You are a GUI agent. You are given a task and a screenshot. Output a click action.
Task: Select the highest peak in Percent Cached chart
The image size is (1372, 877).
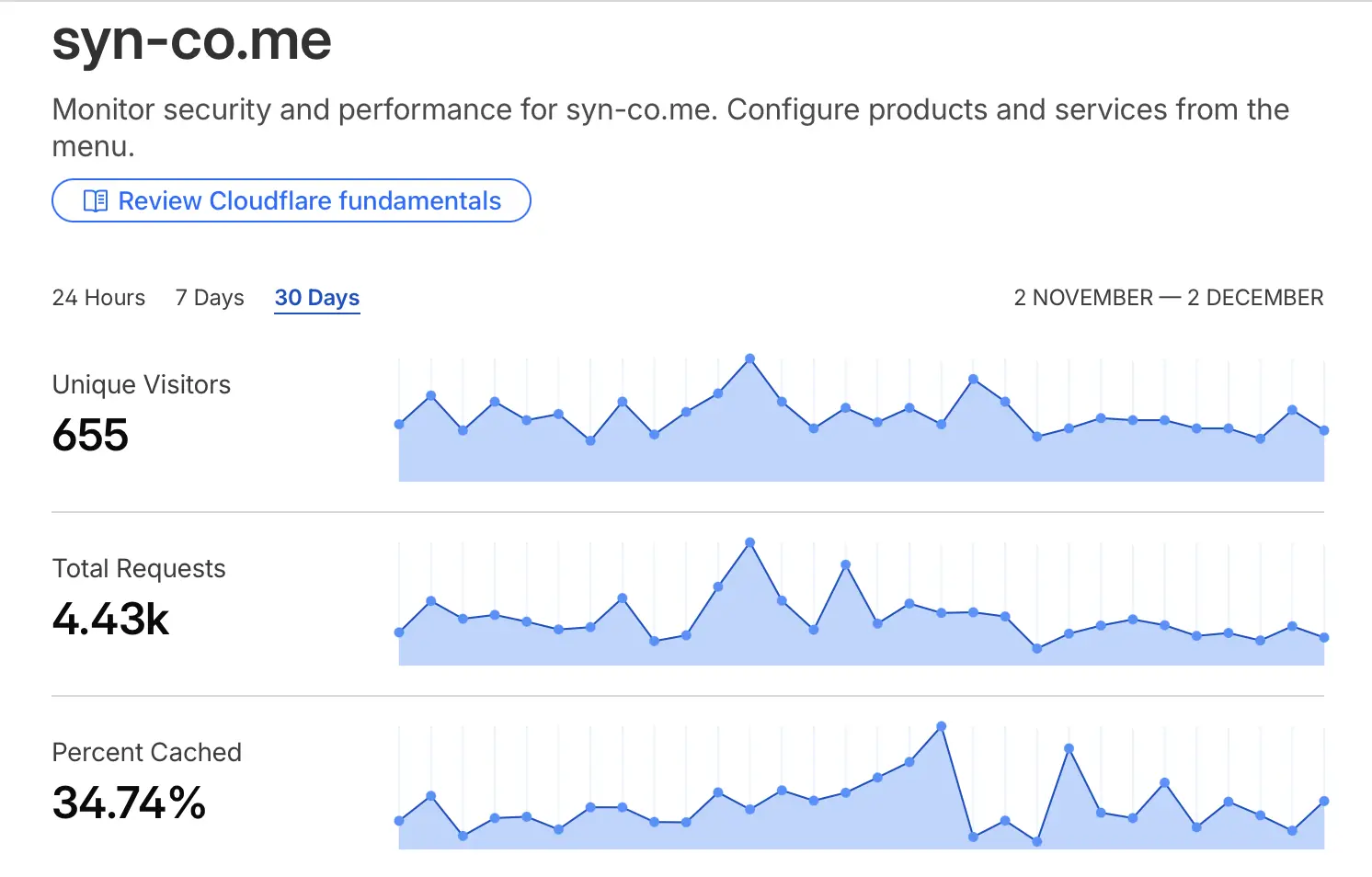[941, 726]
